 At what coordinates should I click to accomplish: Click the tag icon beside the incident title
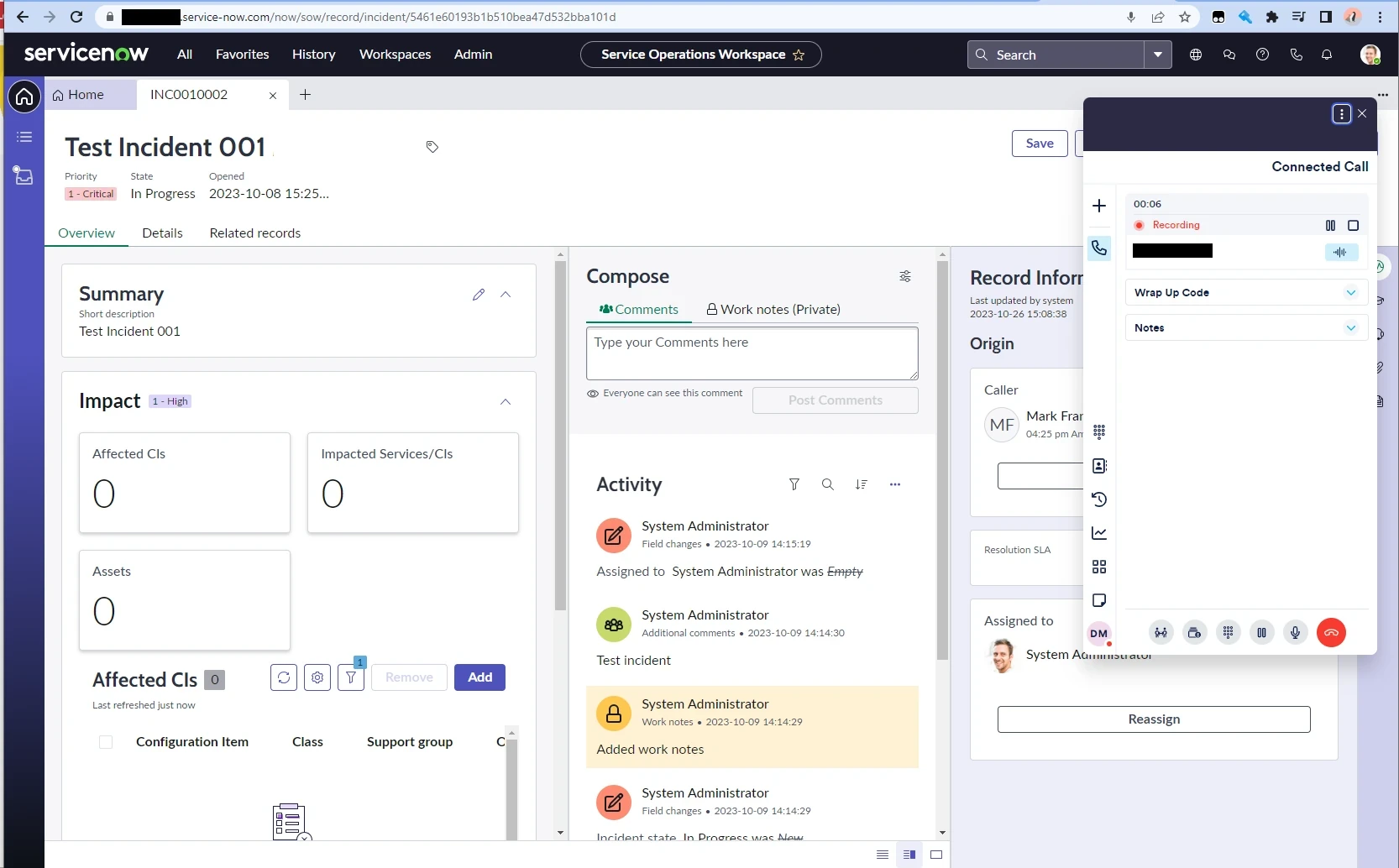point(432,147)
